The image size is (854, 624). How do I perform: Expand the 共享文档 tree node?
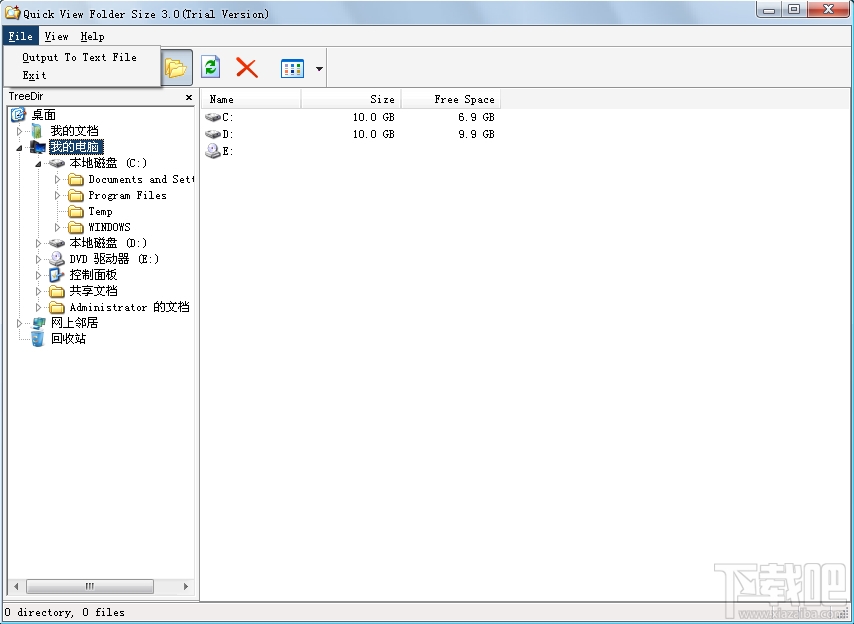coord(38,291)
